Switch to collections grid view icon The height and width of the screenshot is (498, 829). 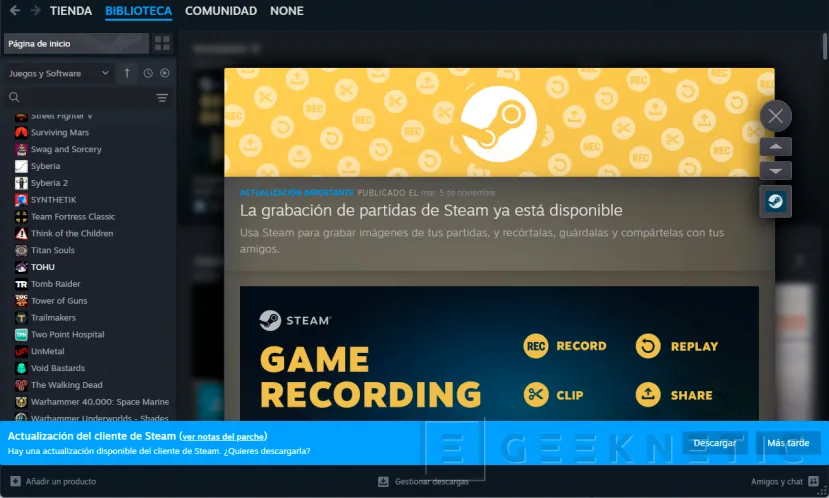(162, 43)
